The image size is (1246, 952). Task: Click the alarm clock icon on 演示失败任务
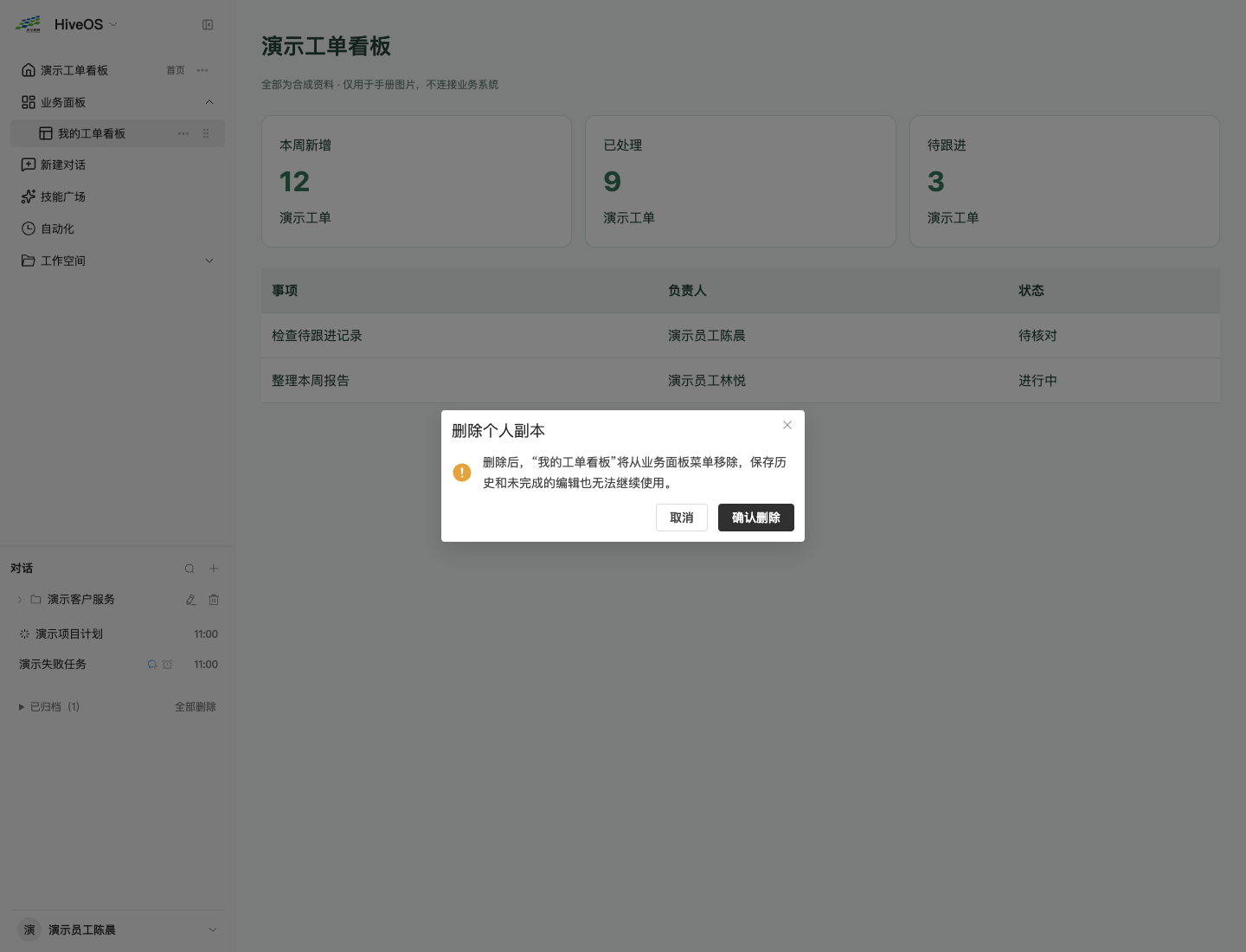(x=168, y=665)
